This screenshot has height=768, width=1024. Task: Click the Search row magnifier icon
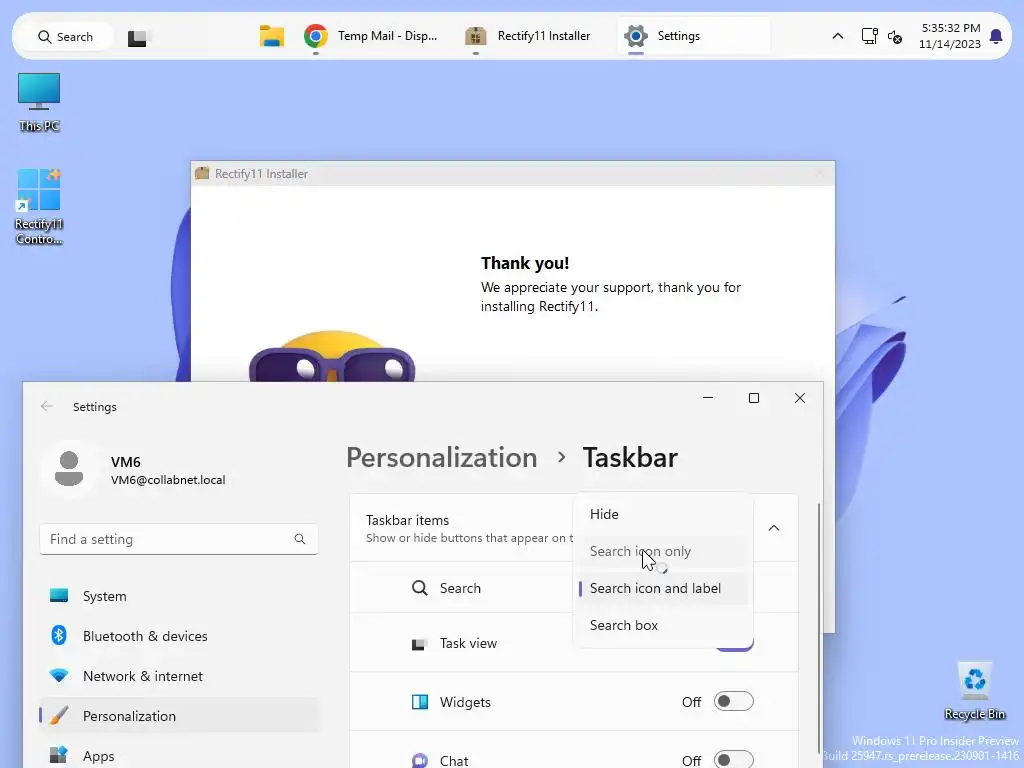pos(420,588)
